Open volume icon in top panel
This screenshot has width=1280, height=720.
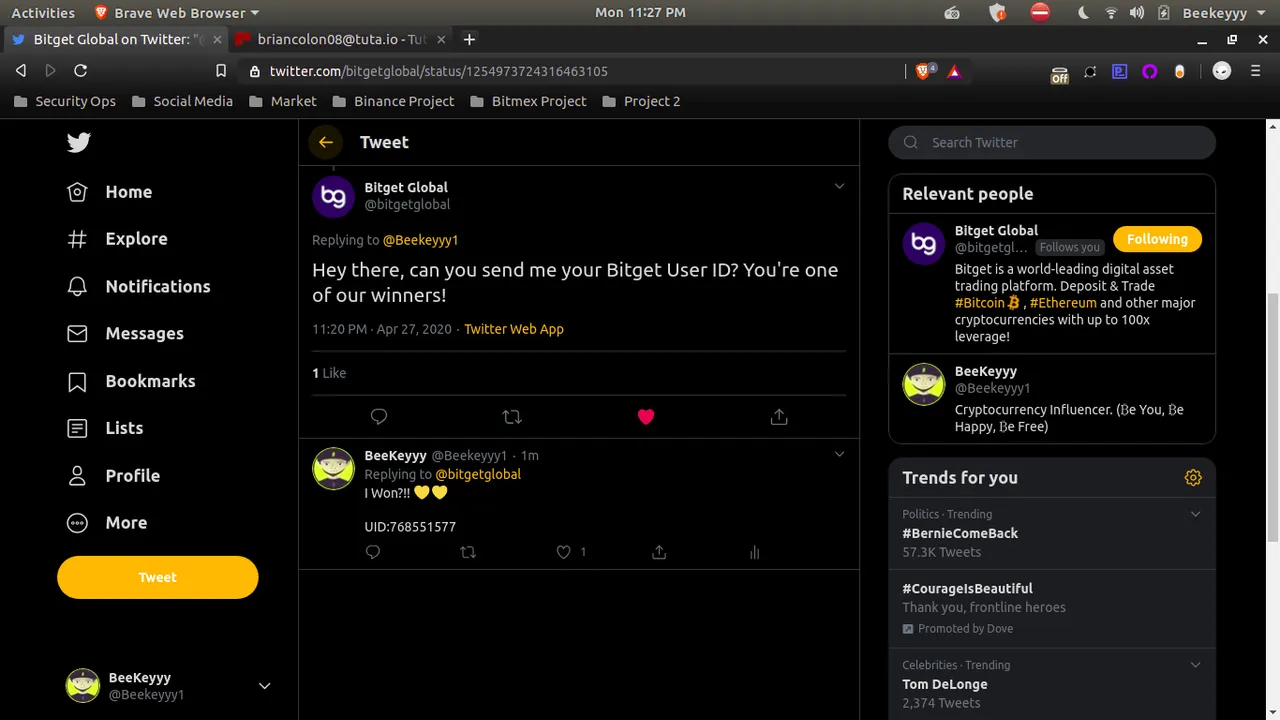[x=1137, y=13]
